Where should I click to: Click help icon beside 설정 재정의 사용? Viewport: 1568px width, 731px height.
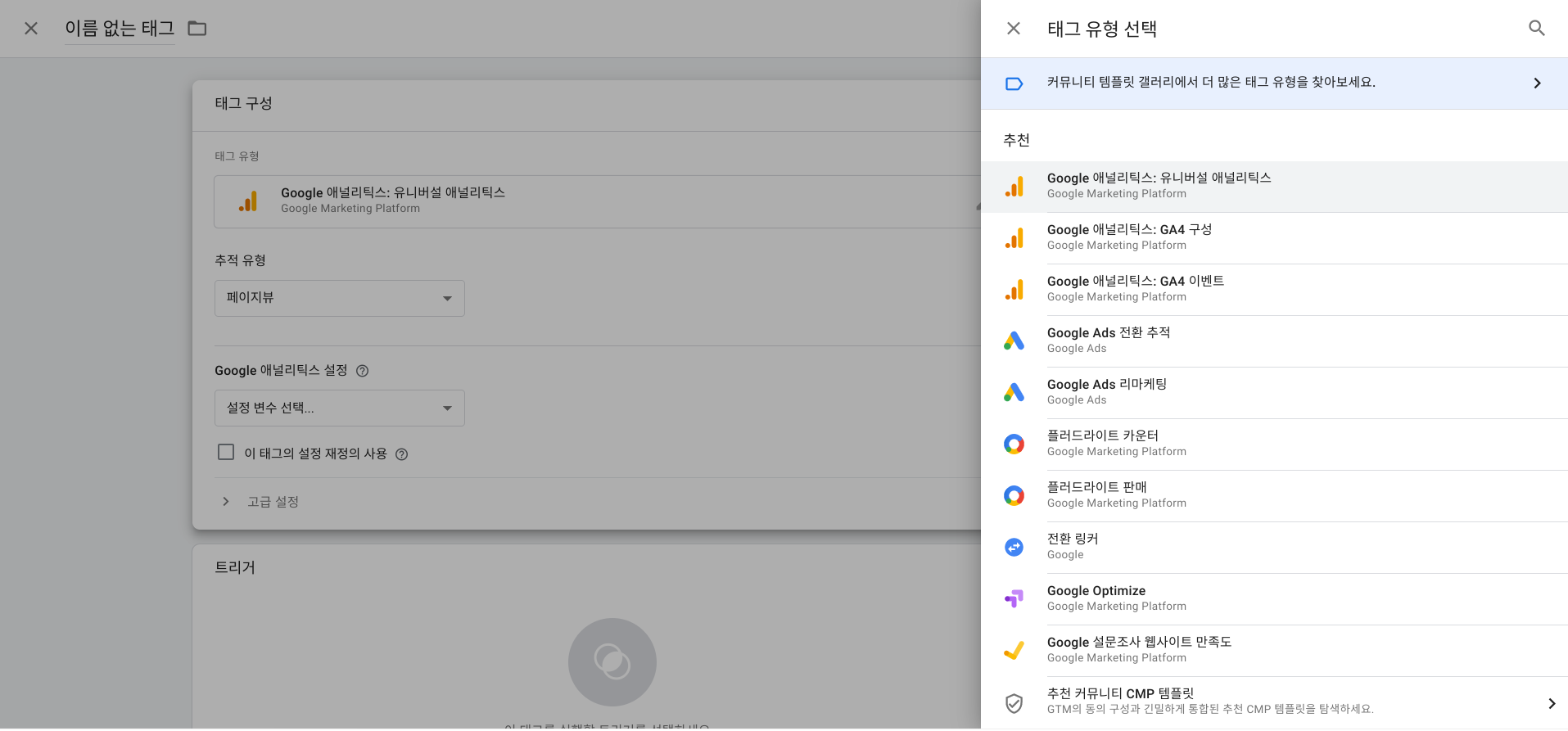coord(401,454)
